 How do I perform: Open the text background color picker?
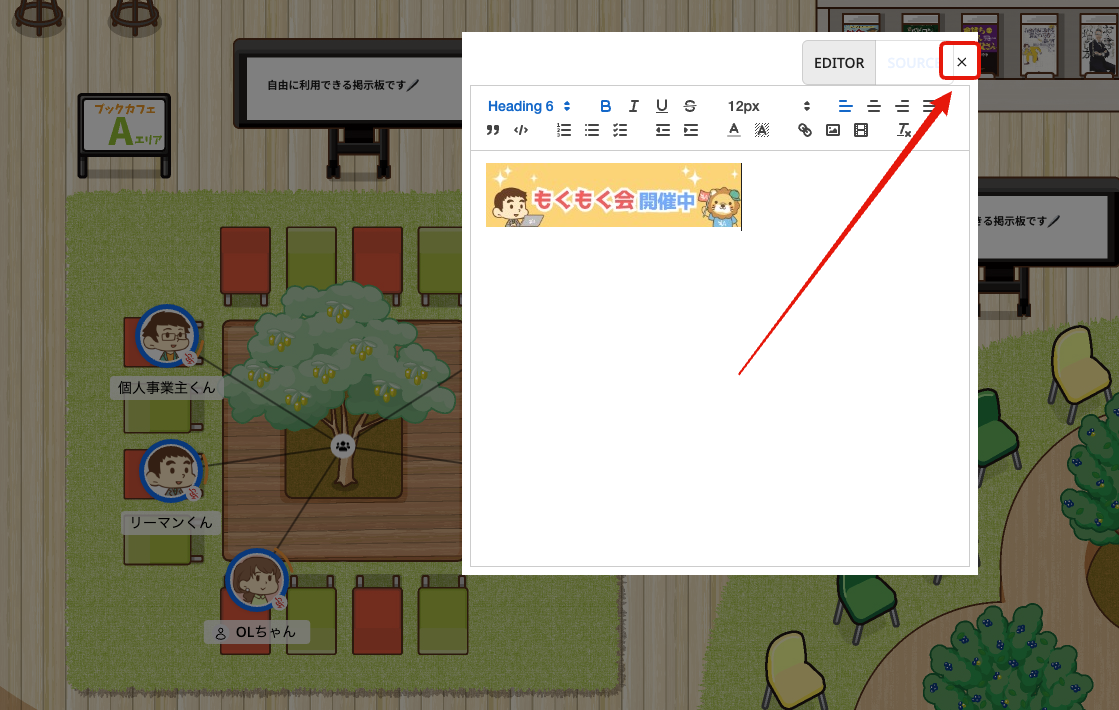(761, 130)
